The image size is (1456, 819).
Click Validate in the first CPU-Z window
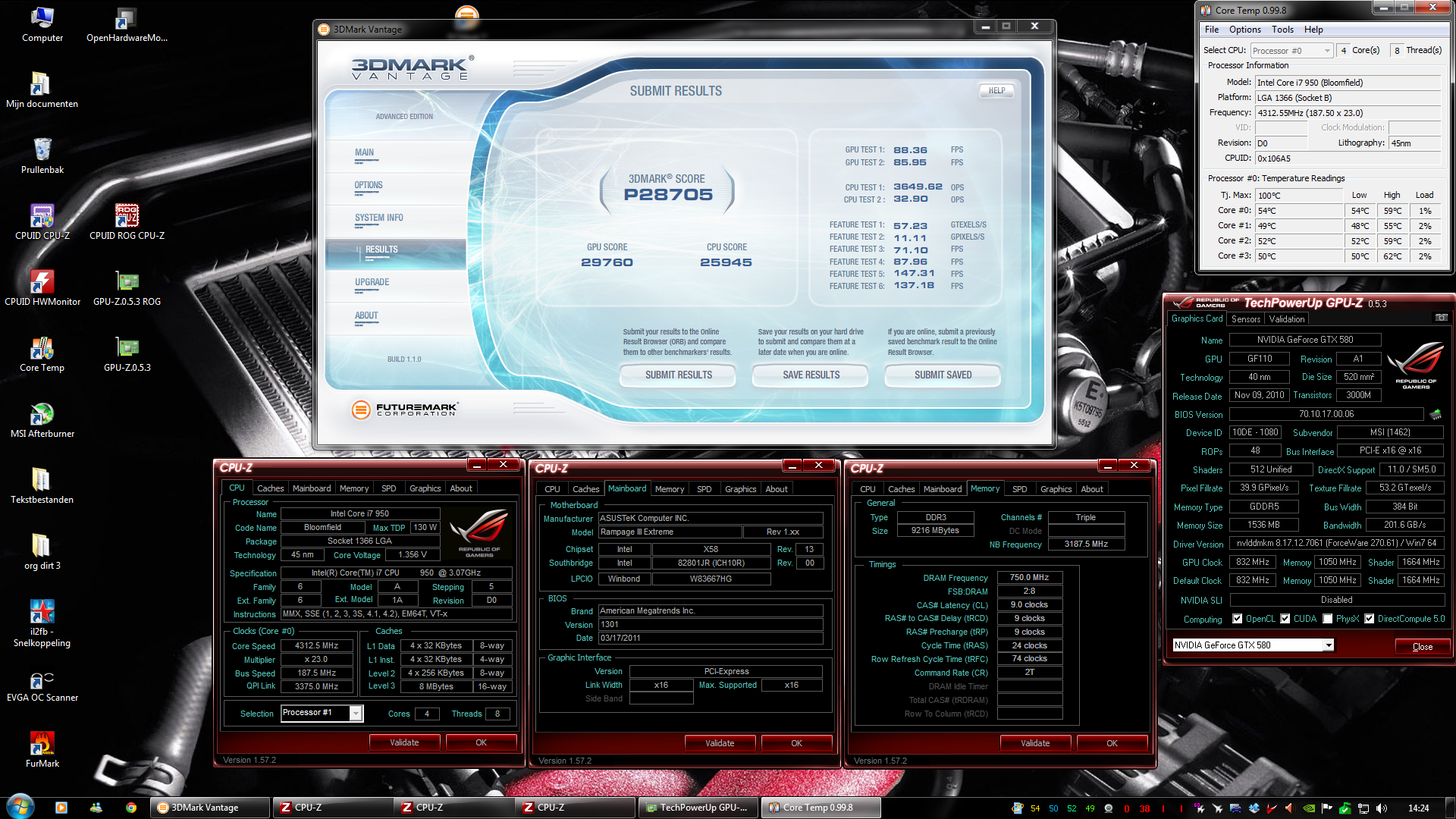click(x=404, y=742)
